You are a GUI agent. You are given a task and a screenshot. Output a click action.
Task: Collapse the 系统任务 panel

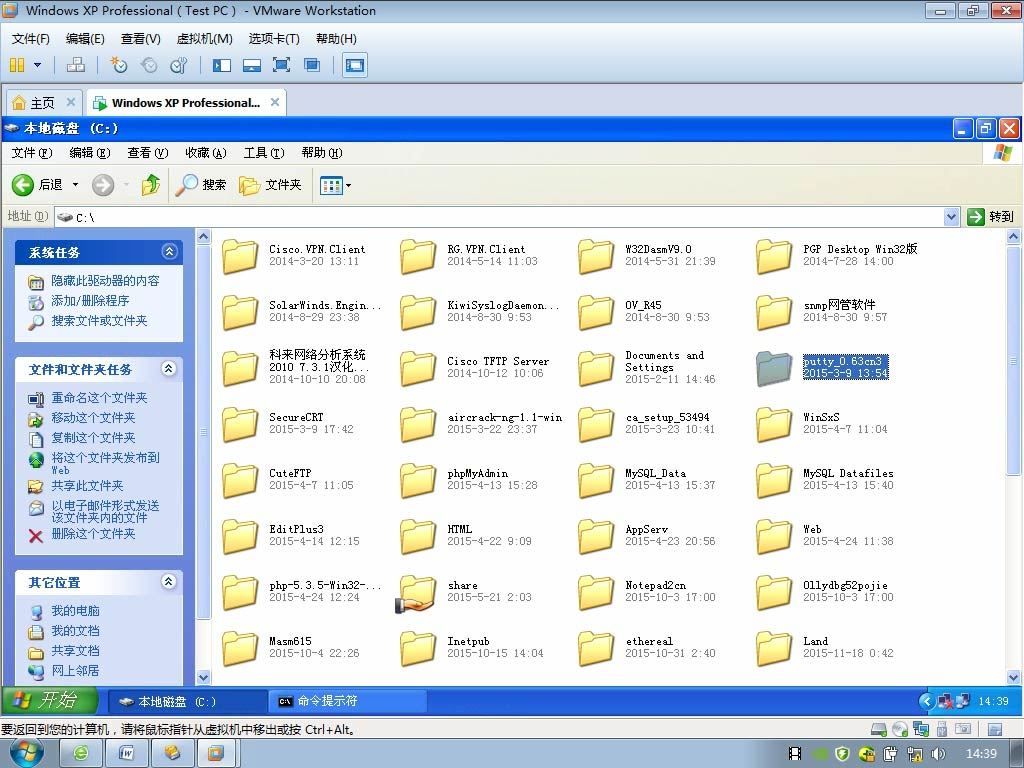169,251
